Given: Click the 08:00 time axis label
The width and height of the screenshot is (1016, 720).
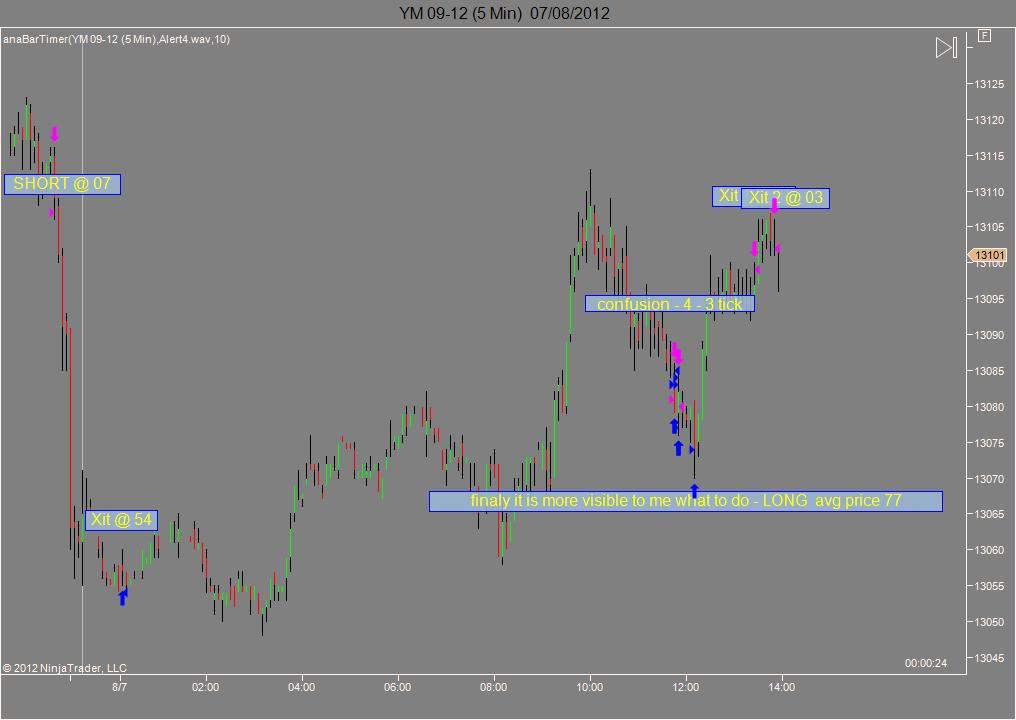Looking at the screenshot, I should [x=494, y=687].
